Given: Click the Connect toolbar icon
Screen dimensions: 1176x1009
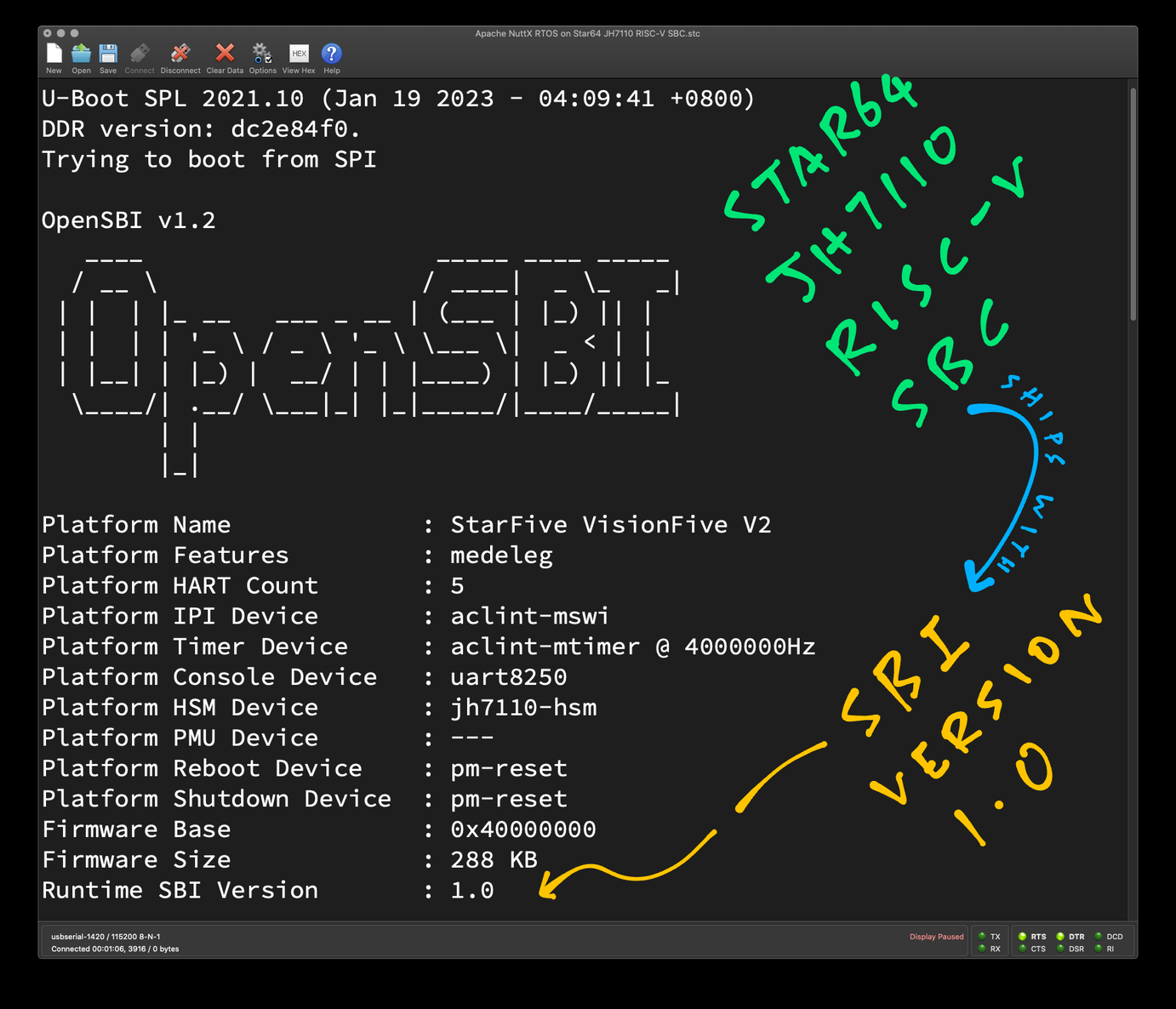Looking at the screenshot, I should [x=140, y=54].
